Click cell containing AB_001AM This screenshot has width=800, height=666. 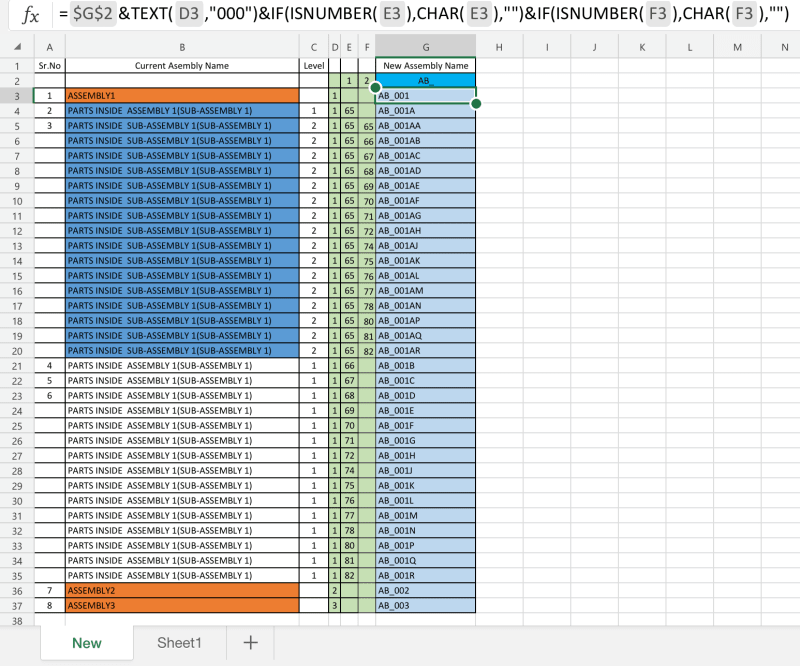coord(426,290)
